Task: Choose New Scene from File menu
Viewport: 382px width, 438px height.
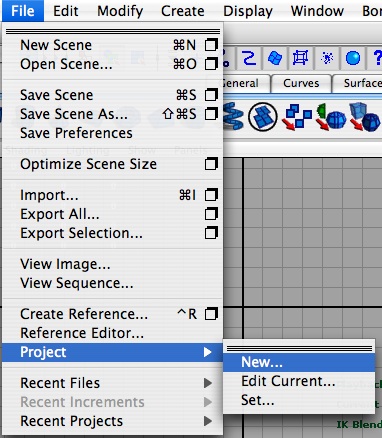Action: [x=113, y=45]
